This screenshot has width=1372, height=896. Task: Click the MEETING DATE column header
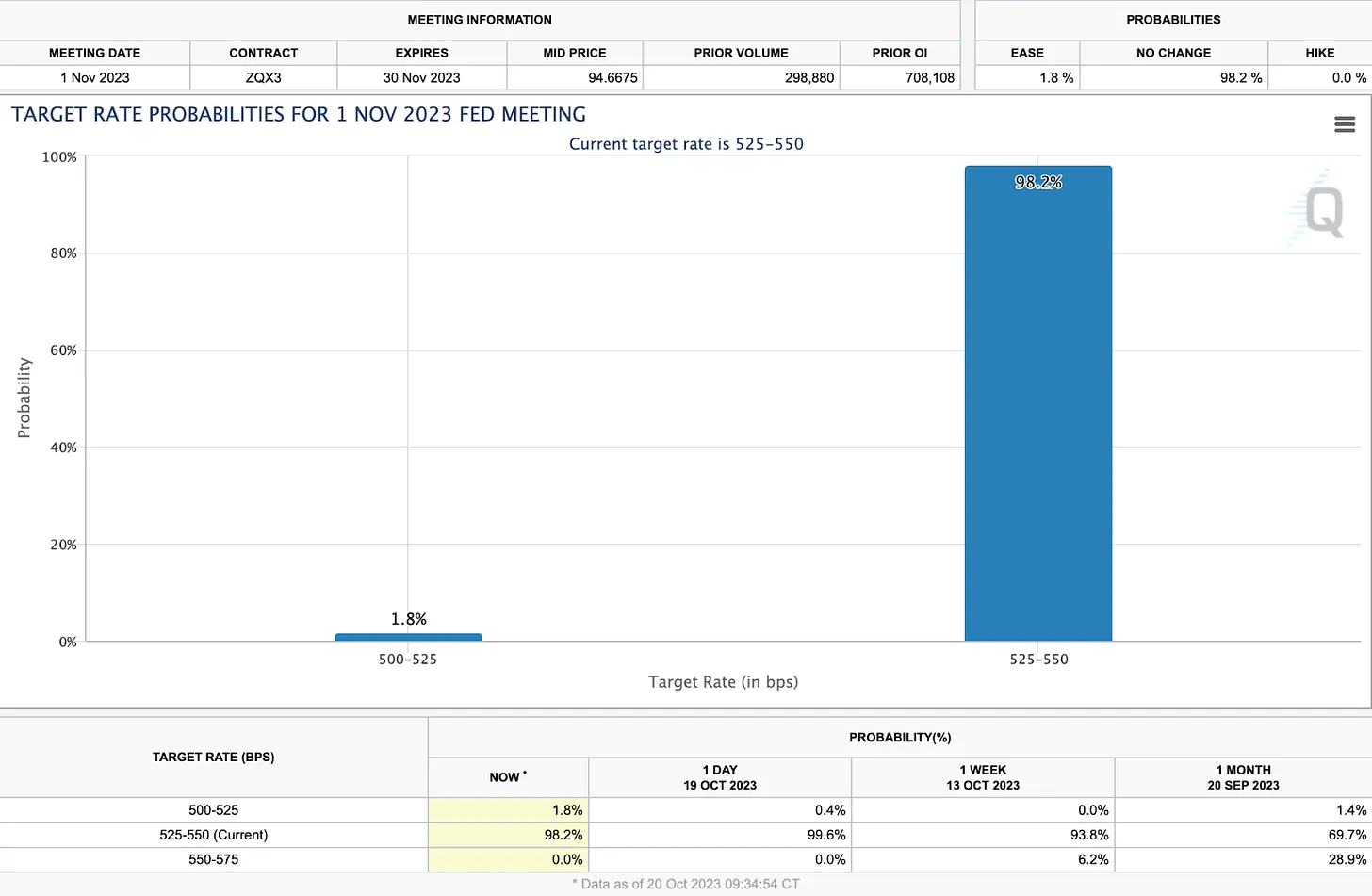pos(94,53)
